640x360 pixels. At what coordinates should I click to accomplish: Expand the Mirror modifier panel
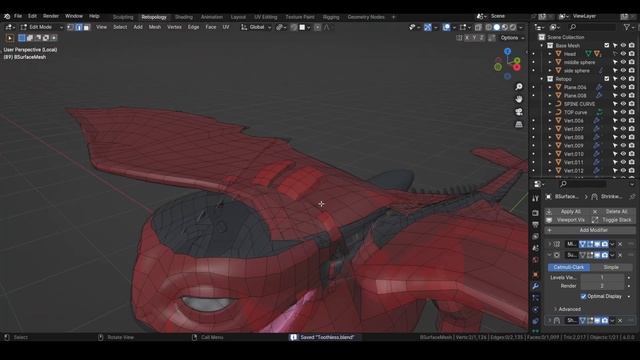click(x=550, y=244)
